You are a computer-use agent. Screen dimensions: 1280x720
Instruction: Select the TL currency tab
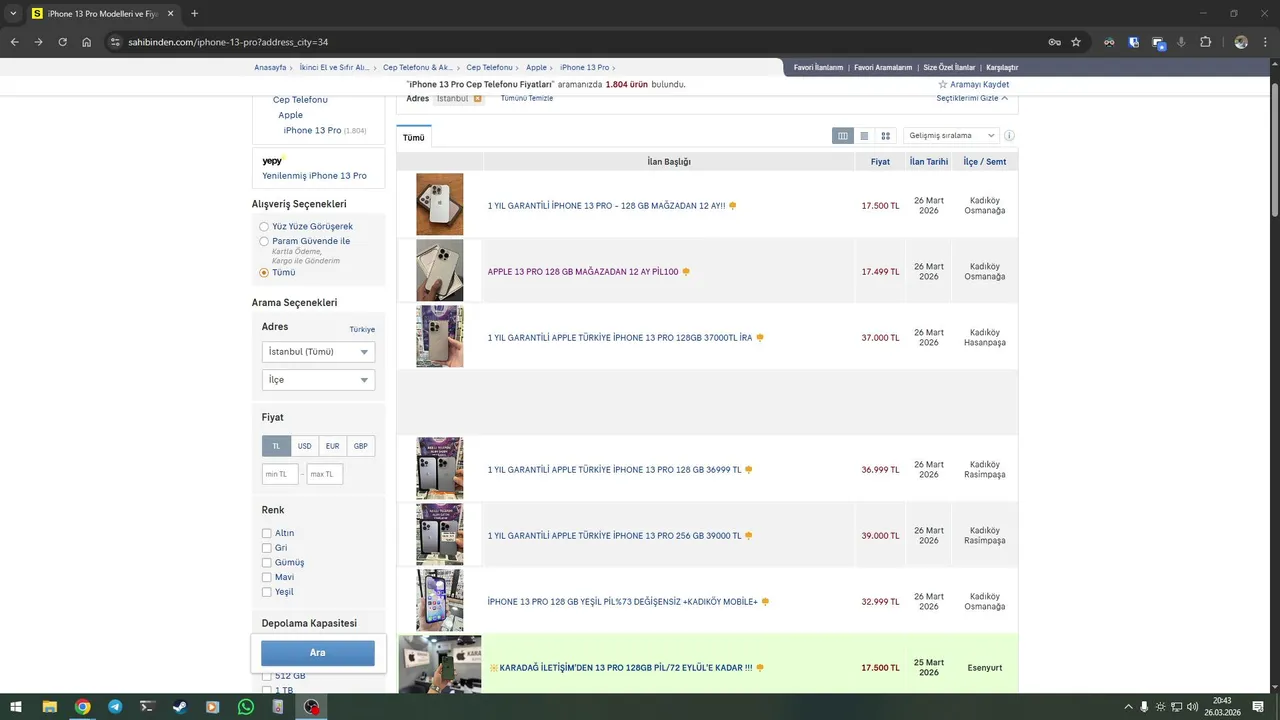276,446
